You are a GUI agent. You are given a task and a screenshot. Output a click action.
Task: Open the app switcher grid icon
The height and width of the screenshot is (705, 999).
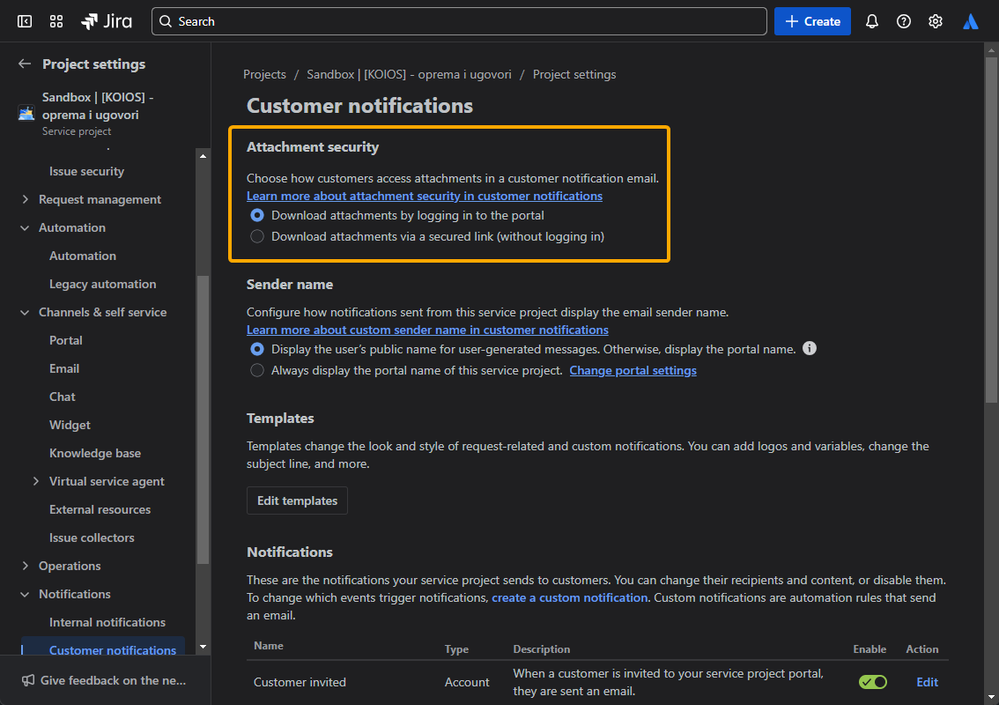tap(56, 21)
